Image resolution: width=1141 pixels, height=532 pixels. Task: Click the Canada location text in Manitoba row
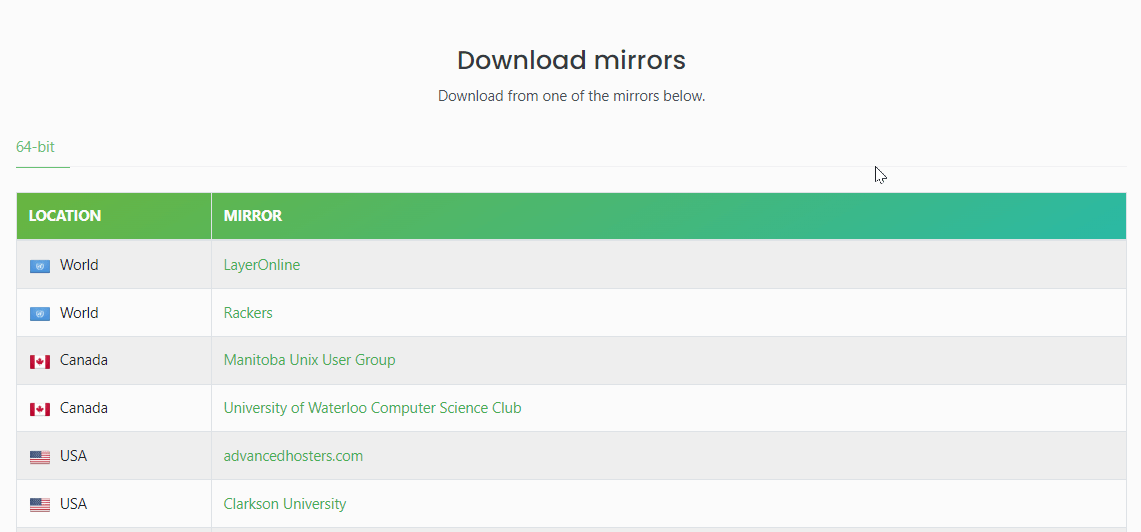[84, 360]
